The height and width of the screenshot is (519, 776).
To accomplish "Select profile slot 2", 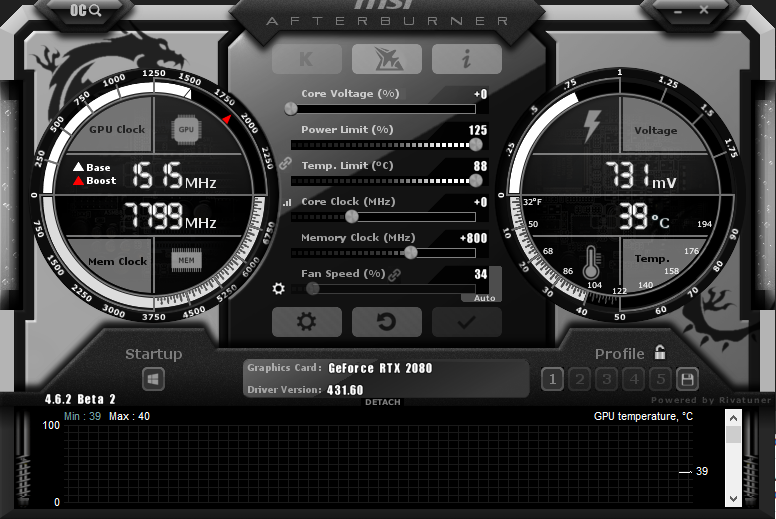I will (580, 379).
